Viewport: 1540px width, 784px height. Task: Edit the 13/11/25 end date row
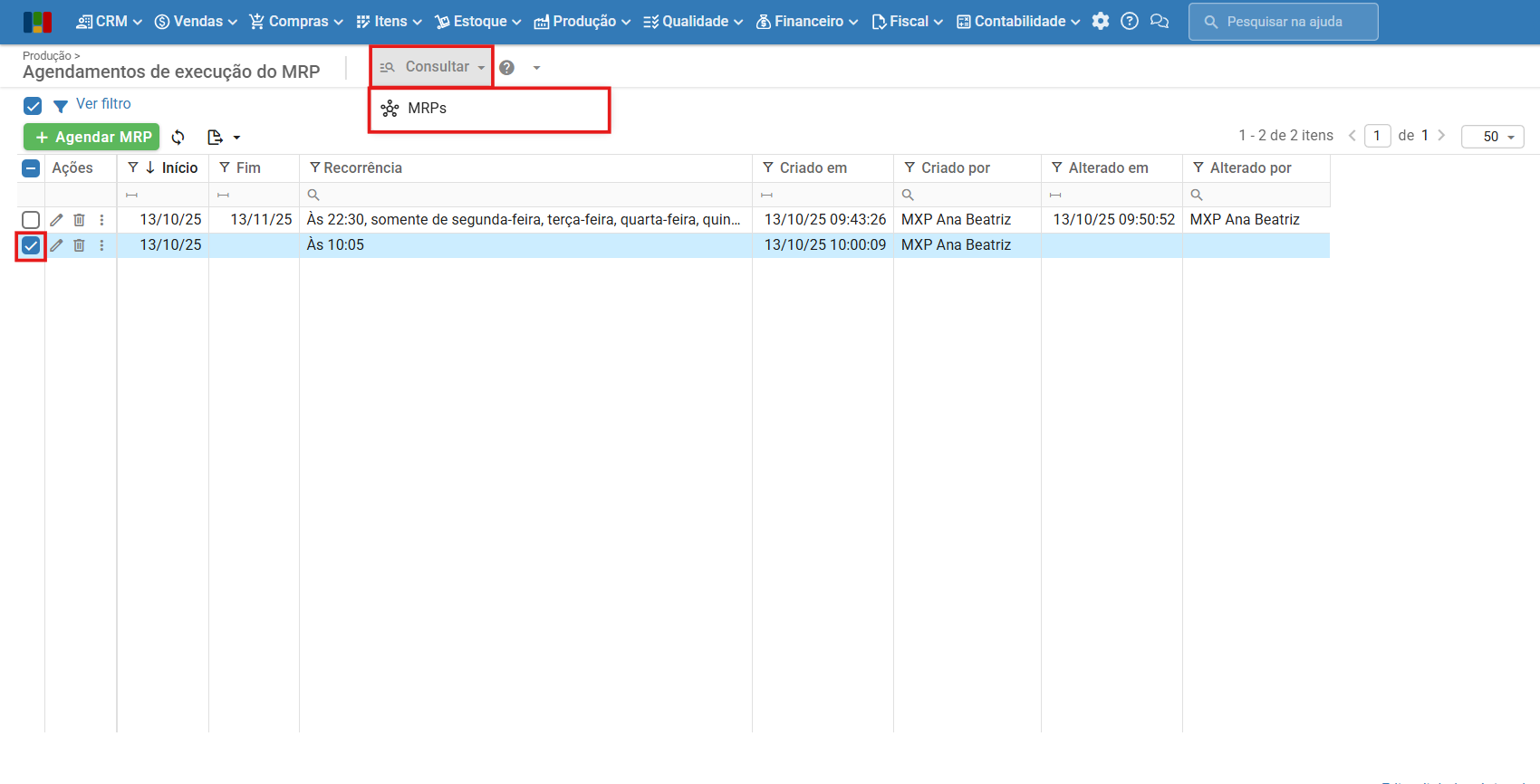56,220
